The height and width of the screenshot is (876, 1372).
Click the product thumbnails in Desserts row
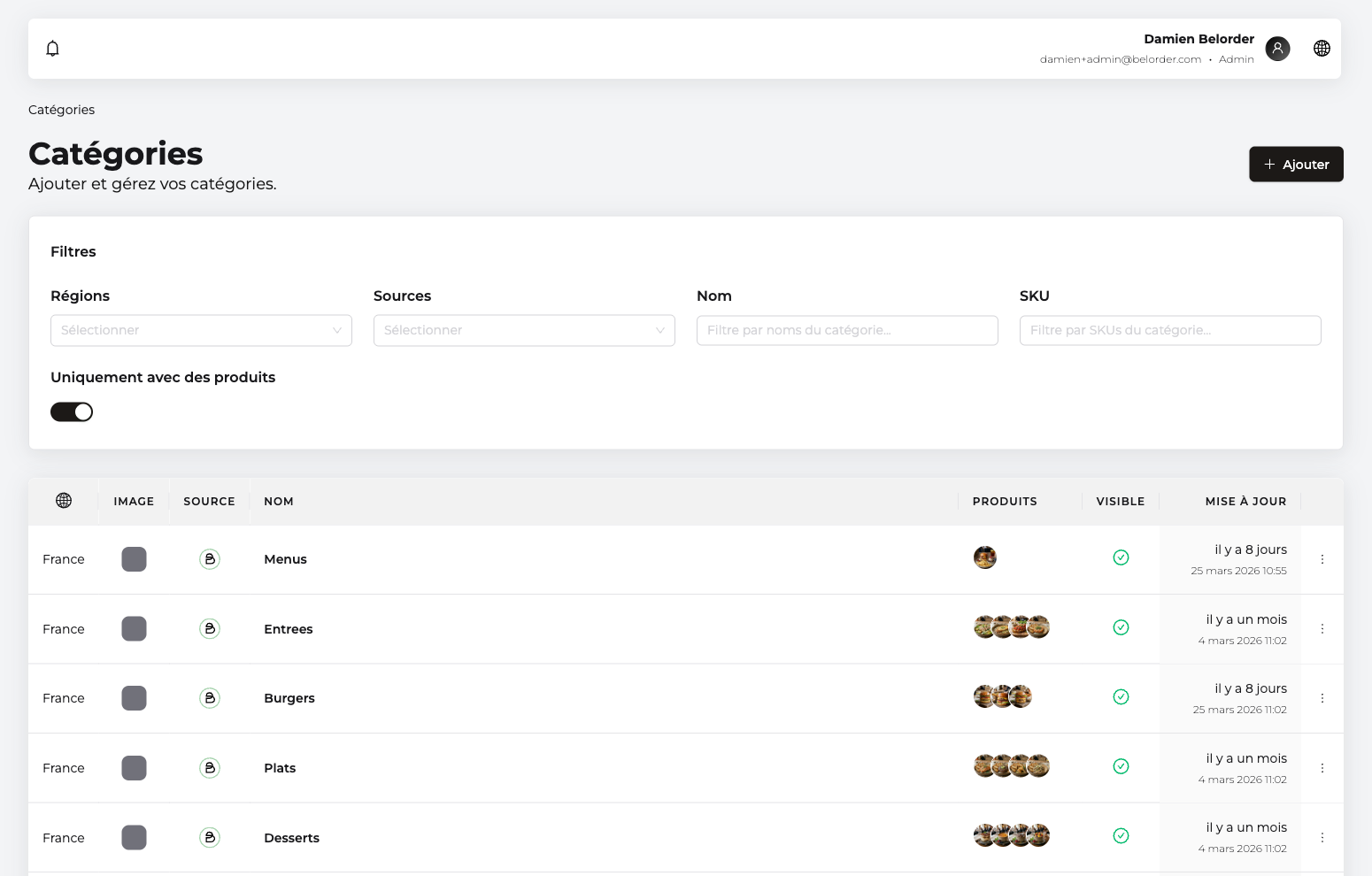coord(1012,835)
